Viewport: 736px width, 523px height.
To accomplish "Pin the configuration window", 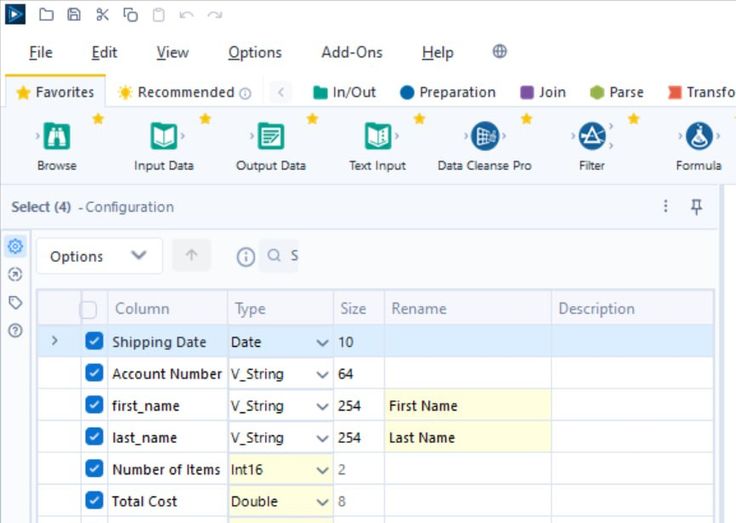I will point(697,207).
